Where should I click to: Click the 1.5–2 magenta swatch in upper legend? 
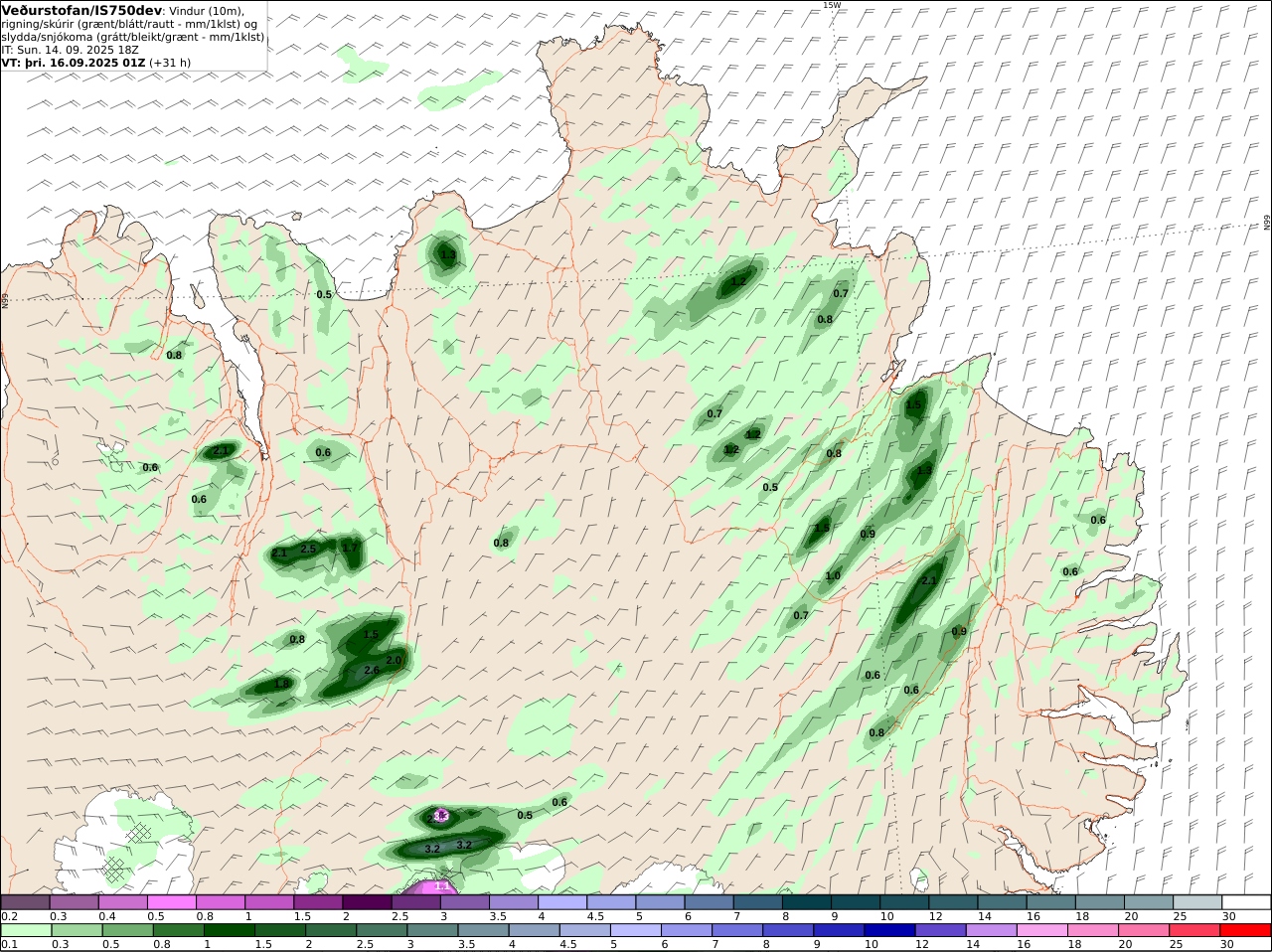point(318,902)
